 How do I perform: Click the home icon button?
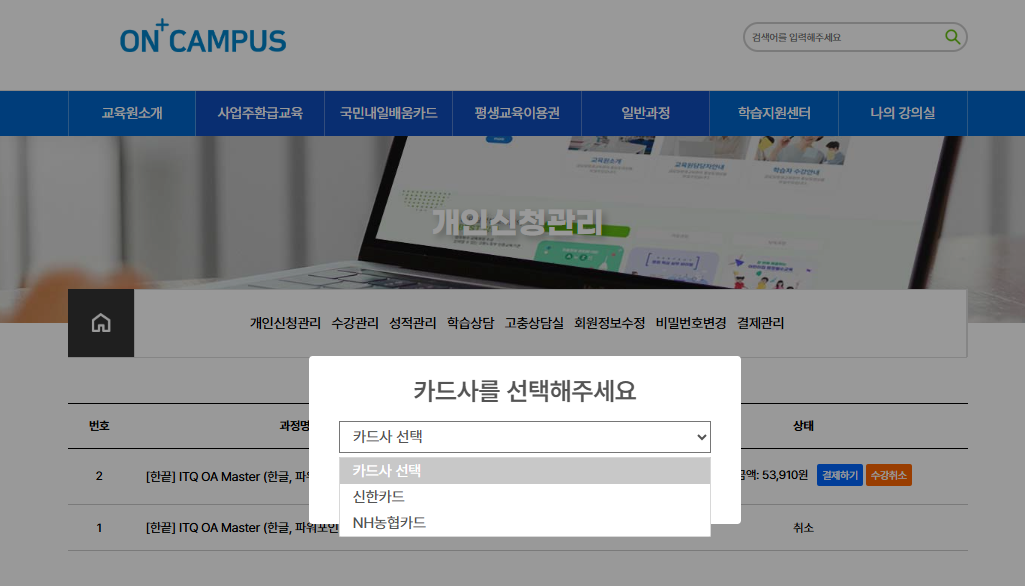point(101,323)
